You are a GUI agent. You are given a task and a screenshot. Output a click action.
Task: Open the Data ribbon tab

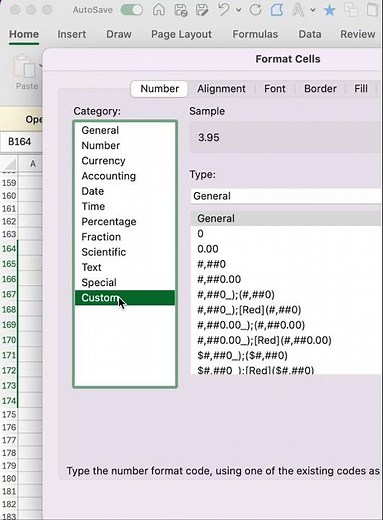coord(310,34)
